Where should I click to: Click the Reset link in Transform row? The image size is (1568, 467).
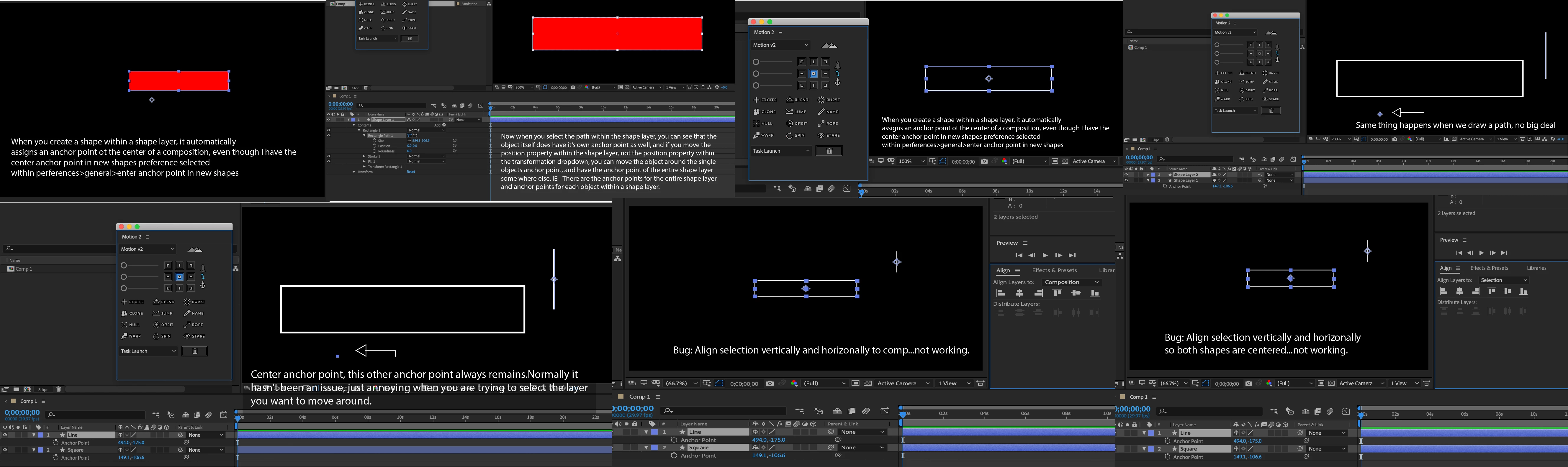click(411, 172)
